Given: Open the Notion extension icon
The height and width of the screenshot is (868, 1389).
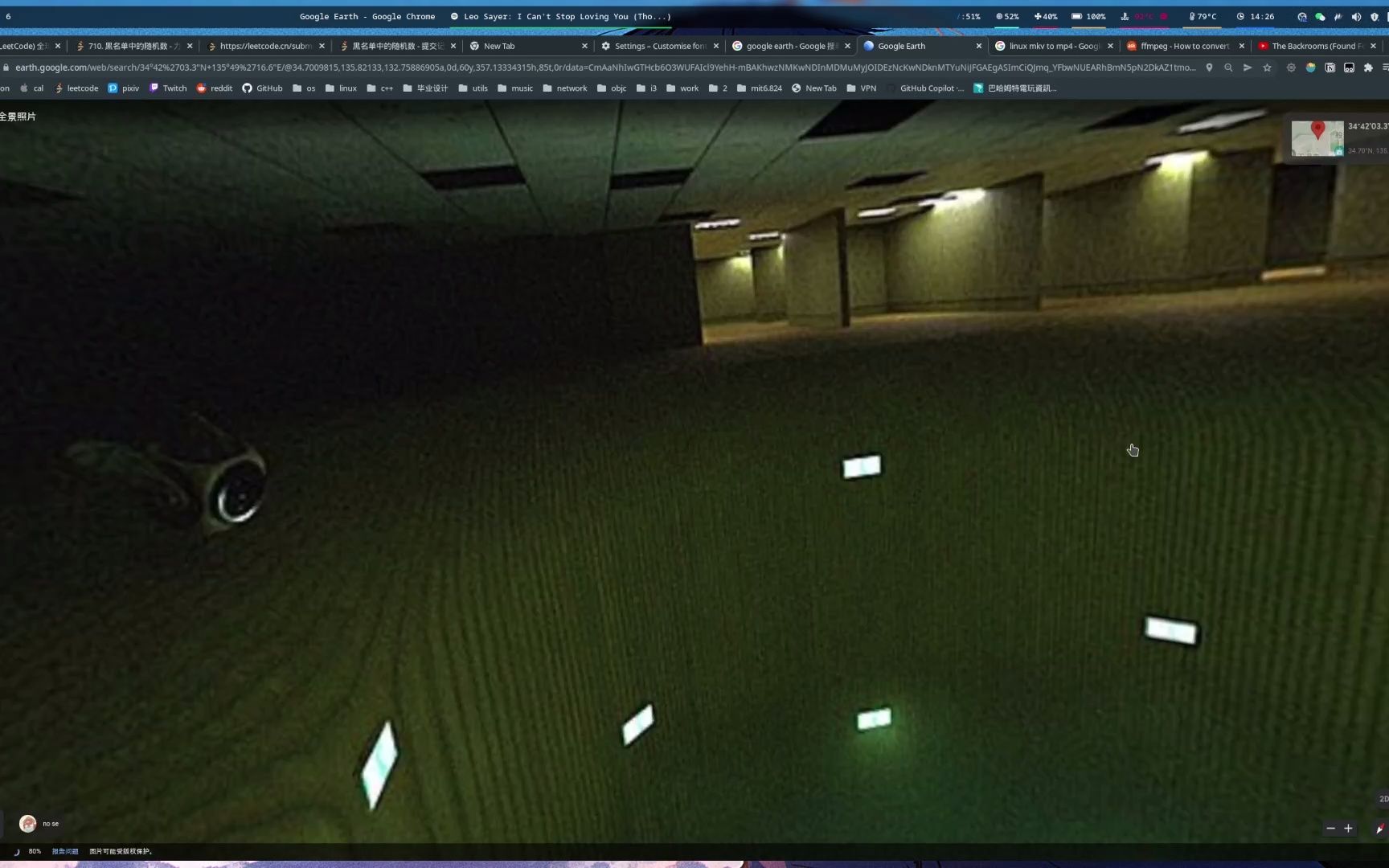Looking at the screenshot, I should (x=1330, y=68).
